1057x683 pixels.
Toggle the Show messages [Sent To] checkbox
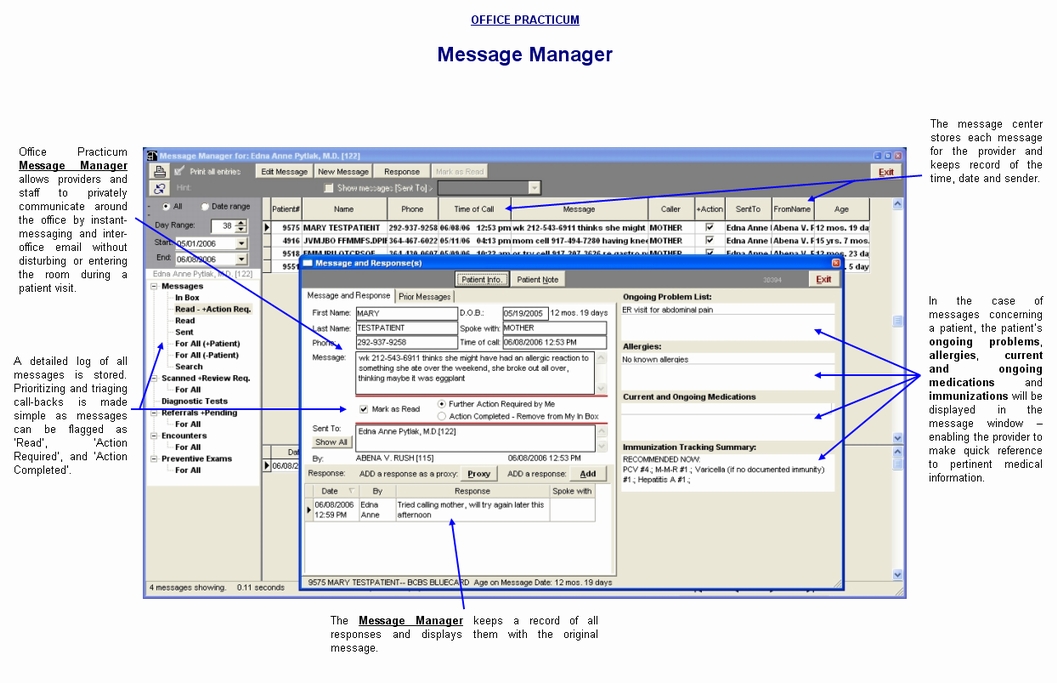(x=329, y=188)
